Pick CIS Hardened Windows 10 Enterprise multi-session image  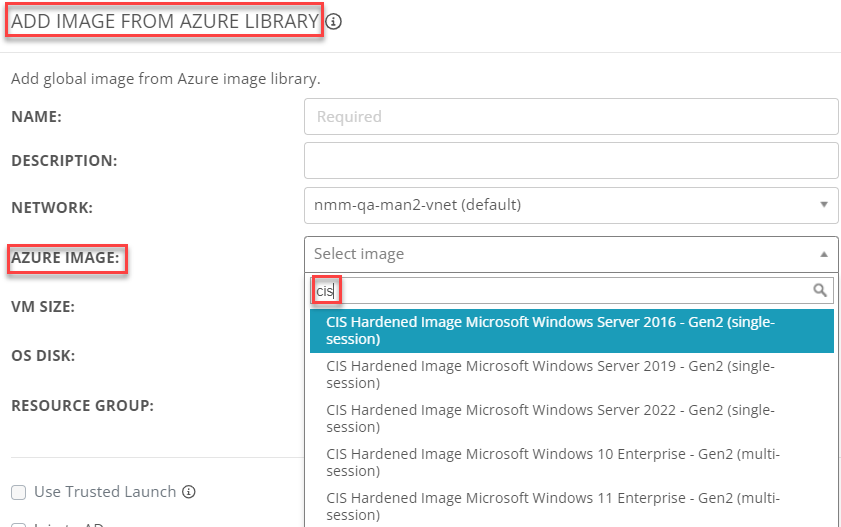click(572, 462)
